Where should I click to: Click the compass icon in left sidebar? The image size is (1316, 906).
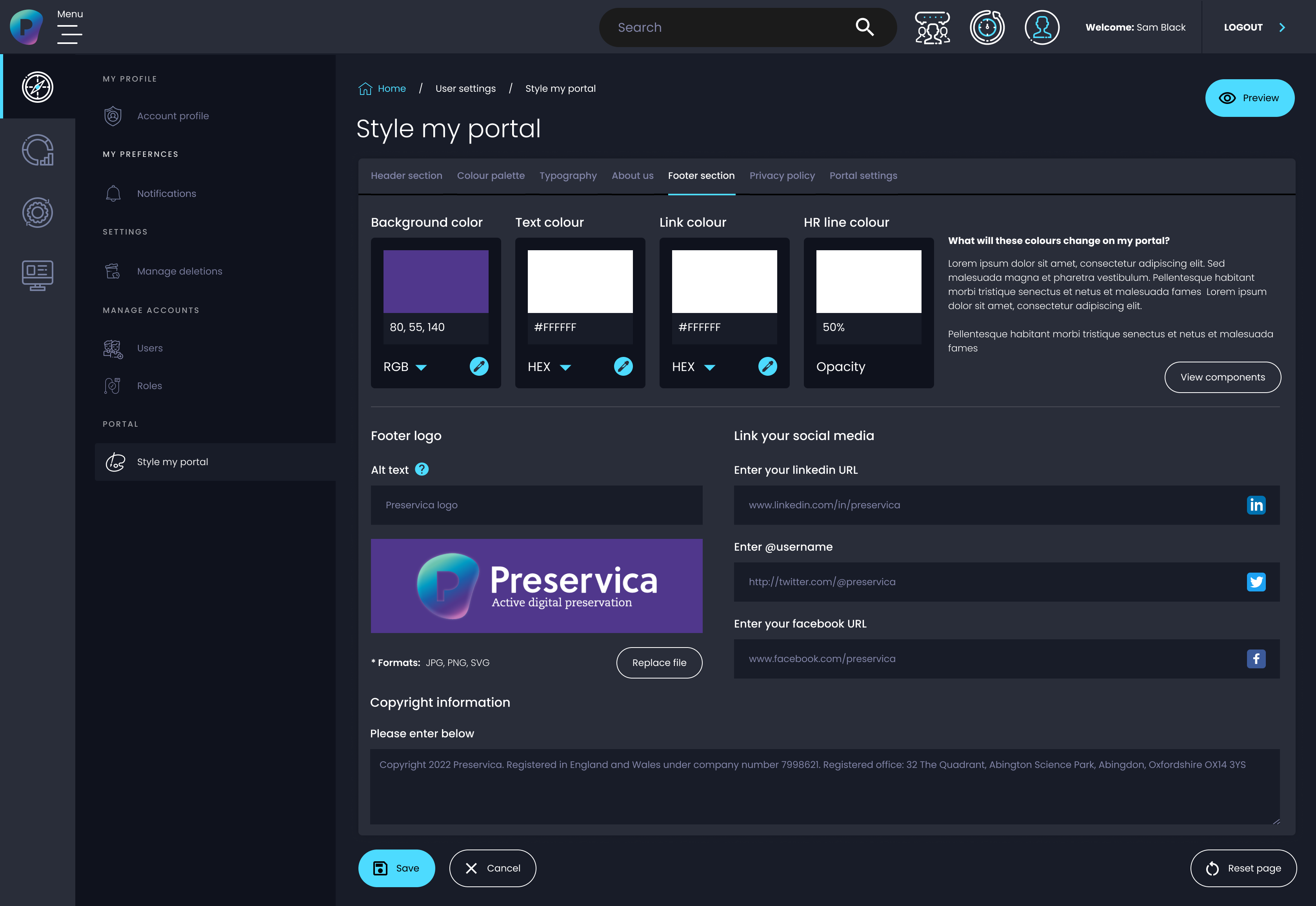tap(38, 87)
